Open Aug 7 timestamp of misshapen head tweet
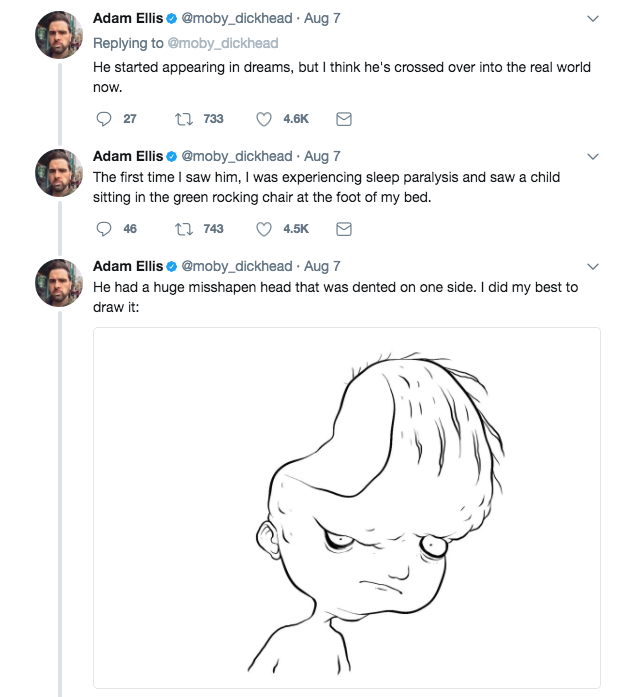The image size is (636, 697). click(322, 266)
